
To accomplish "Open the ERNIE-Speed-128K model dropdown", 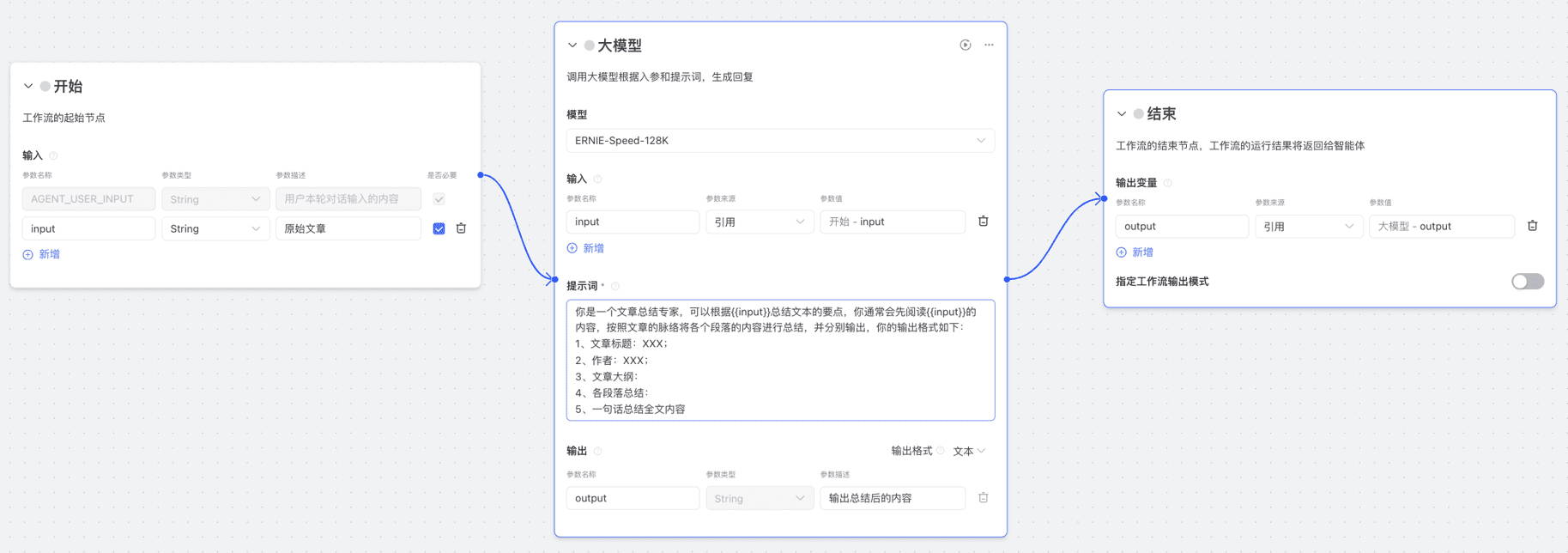I will [x=779, y=141].
